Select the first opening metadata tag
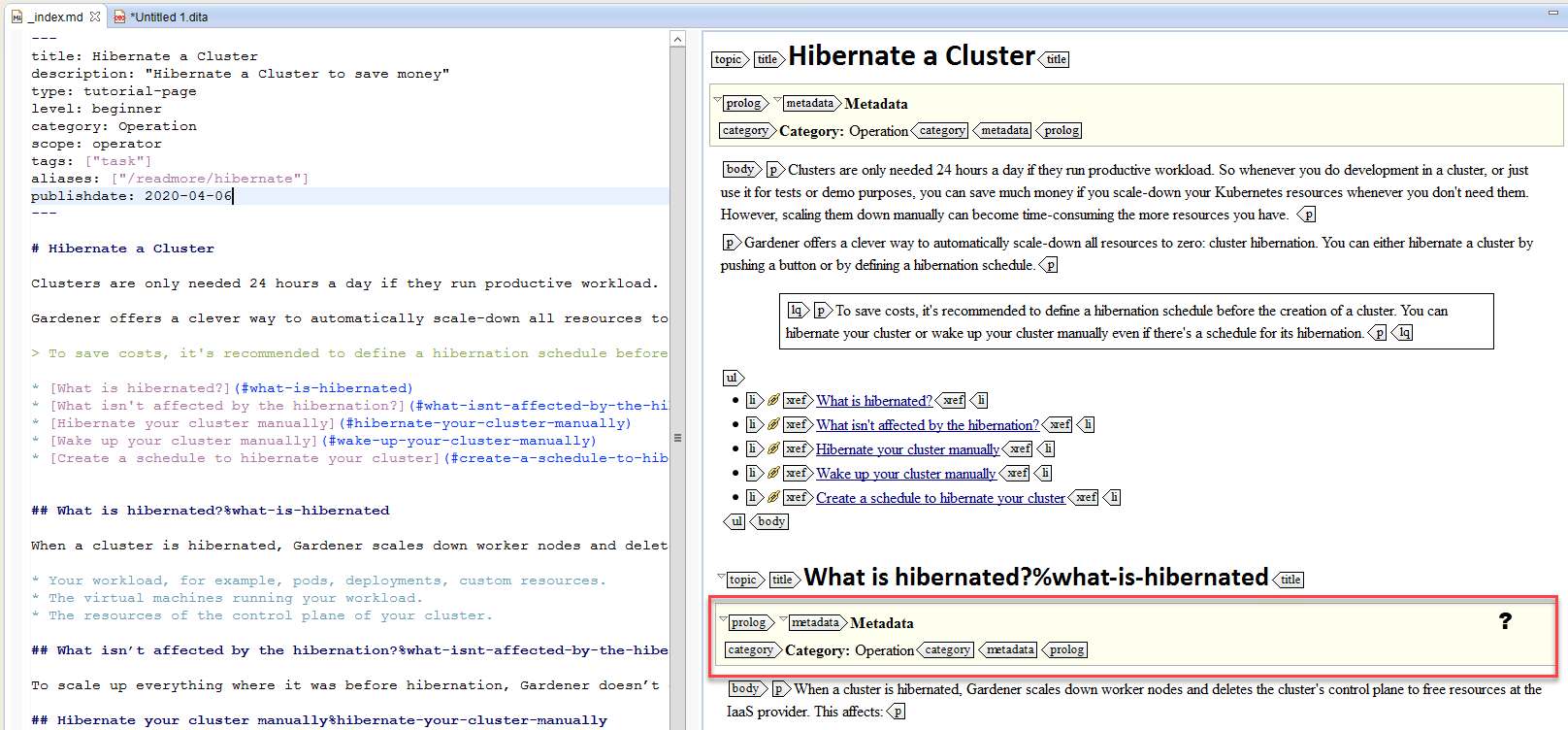 tap(812, 103)
